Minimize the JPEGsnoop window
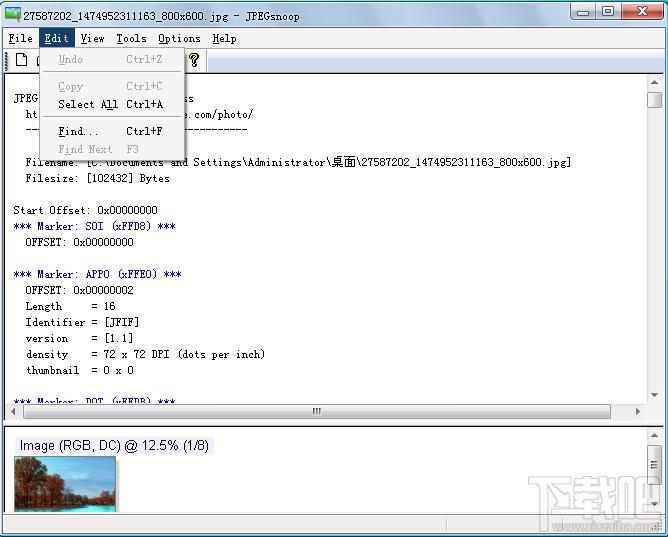 pyautogui.click(x=583, y=12)
